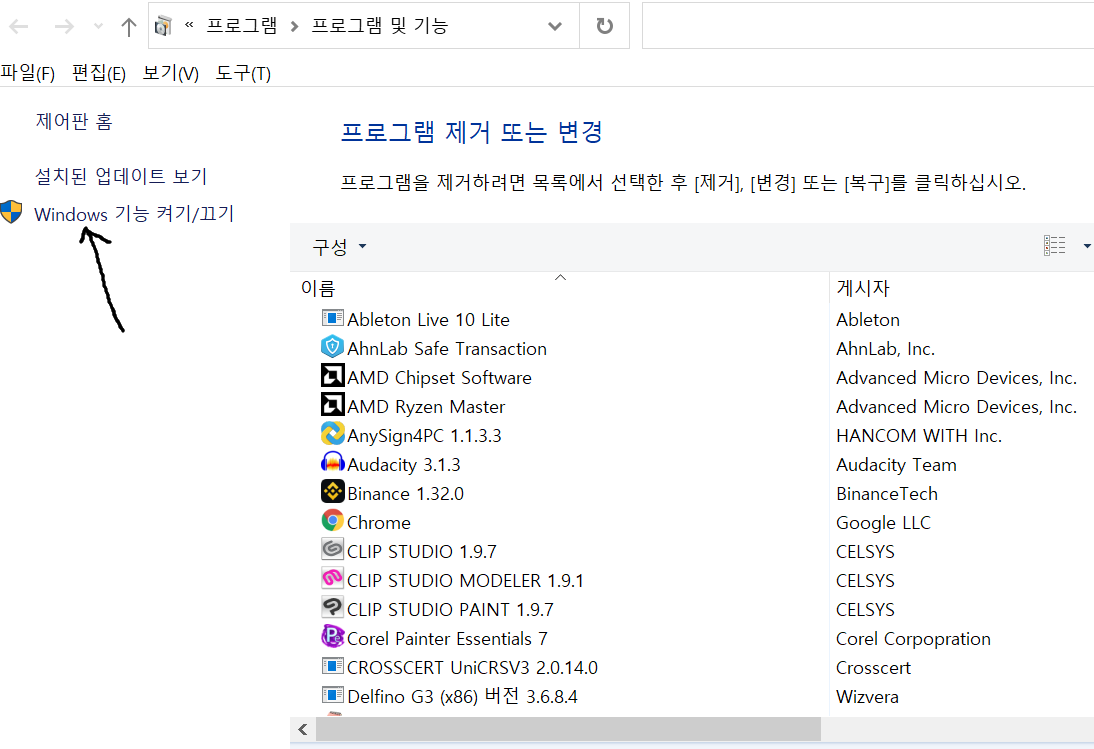Click the AhnLab Safe Transaction shield icon
1094x749 pixels.
tap(332, 347)
